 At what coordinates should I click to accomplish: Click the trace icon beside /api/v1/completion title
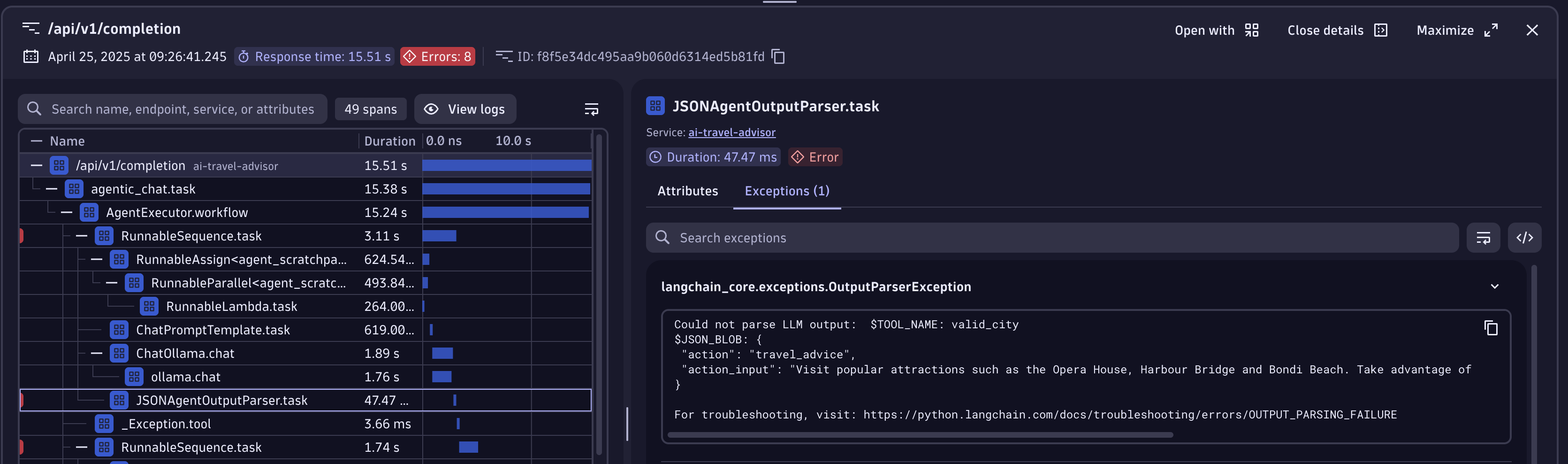(x=30, y=29)
